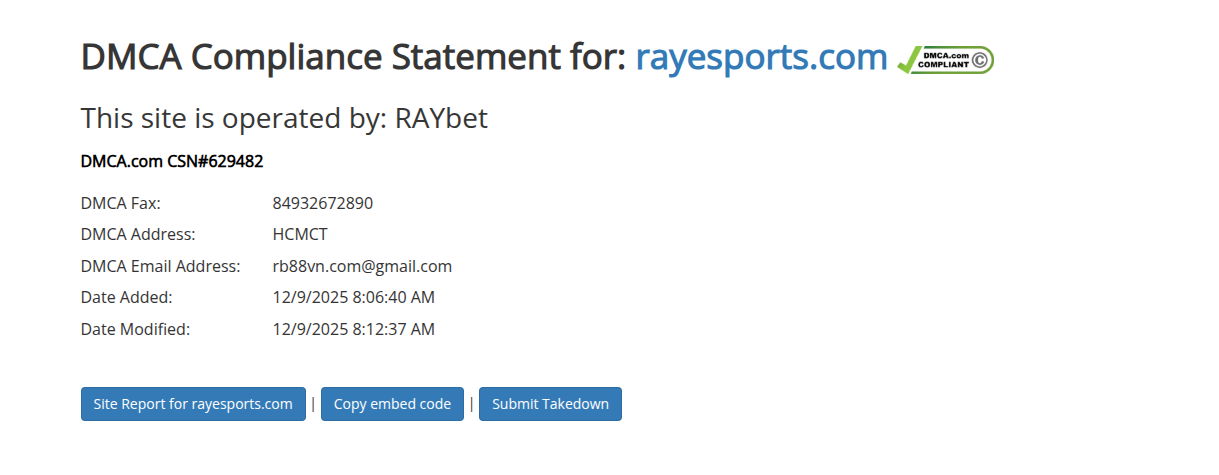
Task: Click the HCMCT address value
Action: pos(300,235)
